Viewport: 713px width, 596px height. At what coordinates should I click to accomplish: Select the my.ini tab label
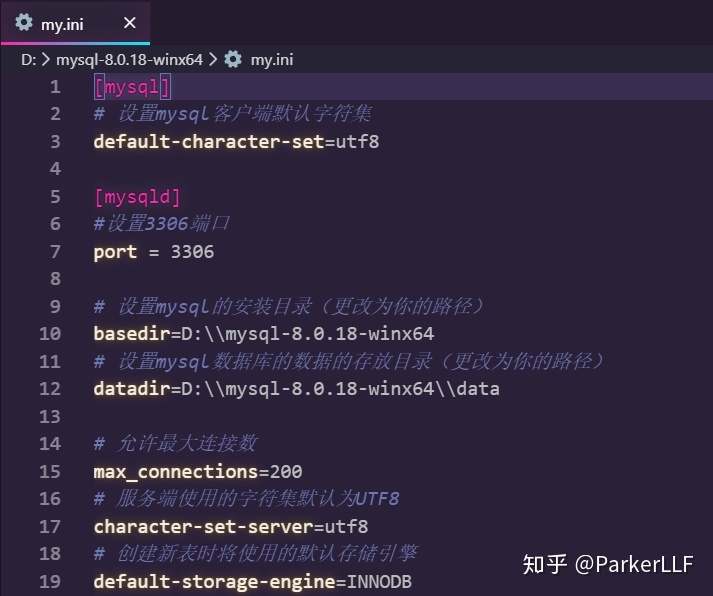(x=62, y=24)
